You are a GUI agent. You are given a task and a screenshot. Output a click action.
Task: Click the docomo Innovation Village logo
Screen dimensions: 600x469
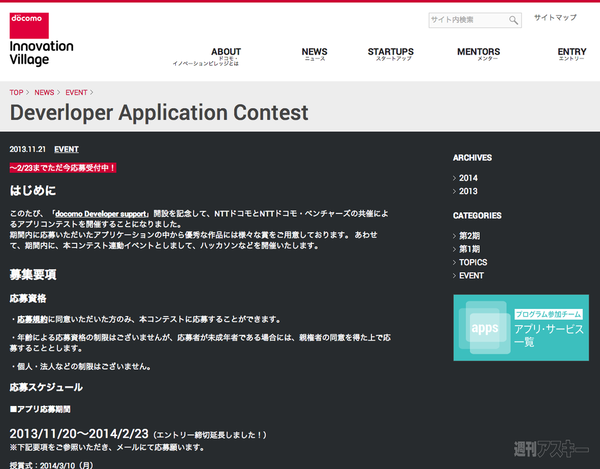tap(41, 39)
